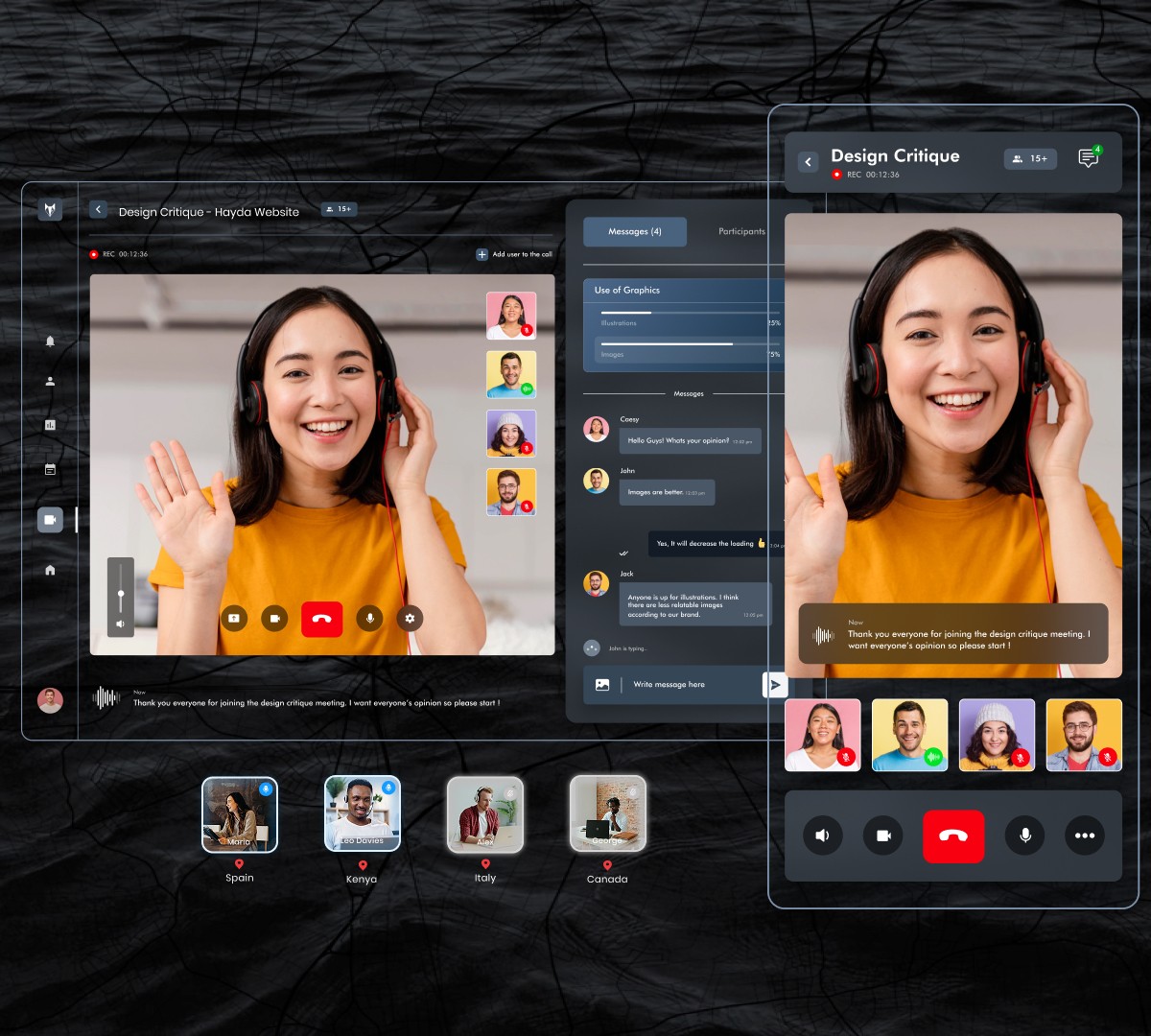The image size is (1151, 1036).
Task: Select purple-background beanie participant thumbnail in desktop video
Action: pos(511,433)
